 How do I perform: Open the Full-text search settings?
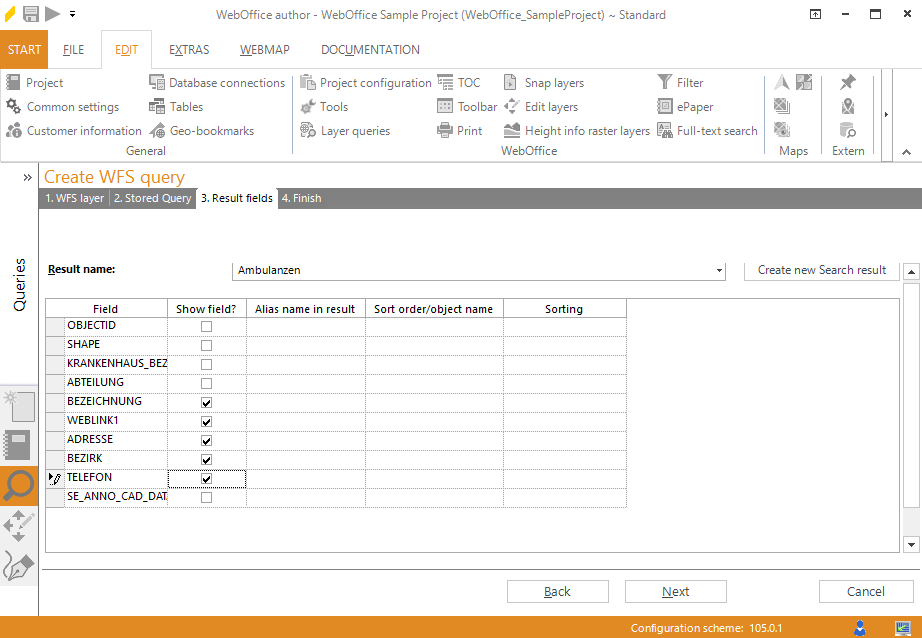[707, 131]
